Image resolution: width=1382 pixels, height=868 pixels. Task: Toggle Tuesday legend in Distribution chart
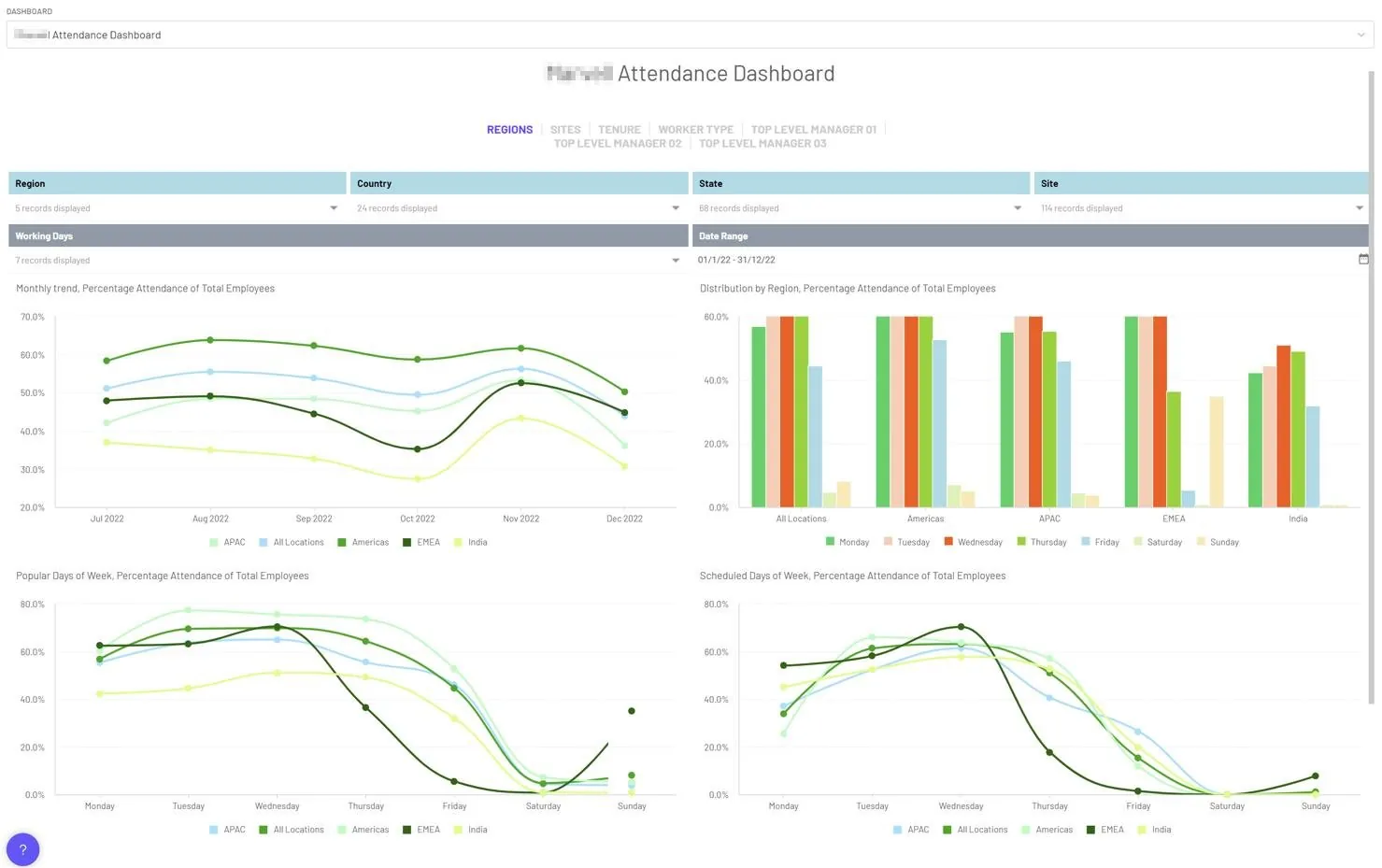pyautogui.click(x=906, y=543)
